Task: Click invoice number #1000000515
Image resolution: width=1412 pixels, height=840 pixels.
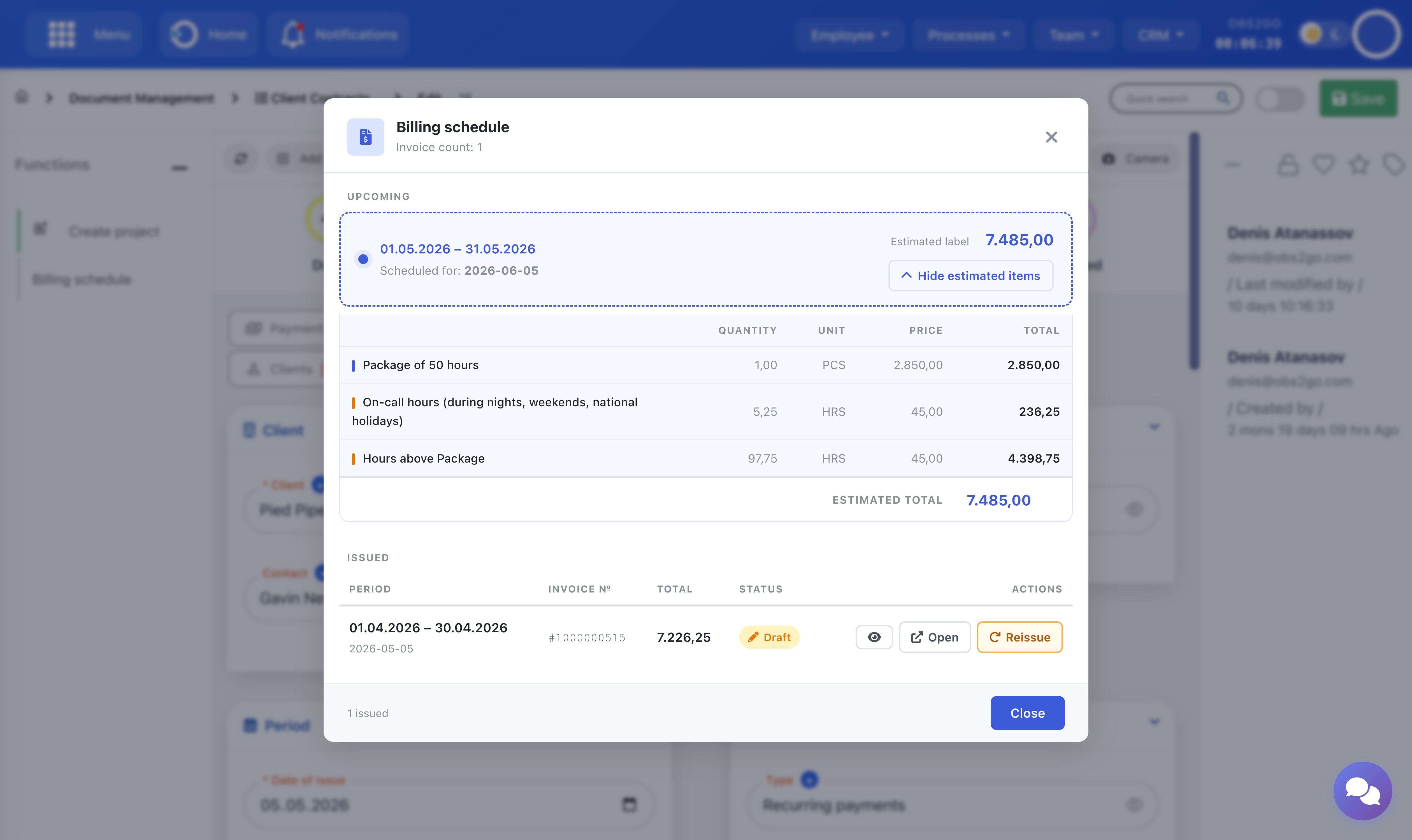Action: (587, 638)
